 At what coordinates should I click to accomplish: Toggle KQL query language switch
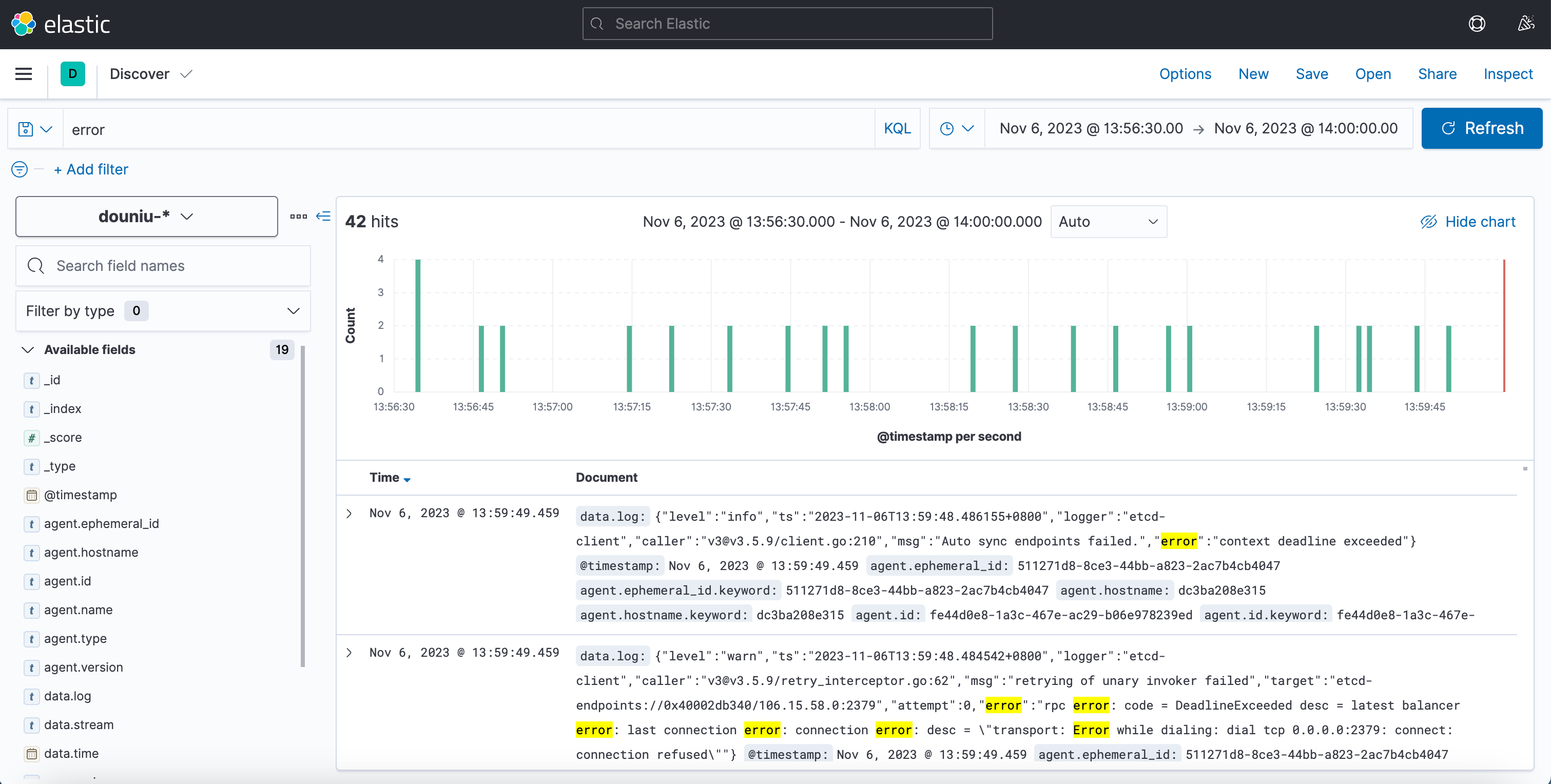(897, 128)
